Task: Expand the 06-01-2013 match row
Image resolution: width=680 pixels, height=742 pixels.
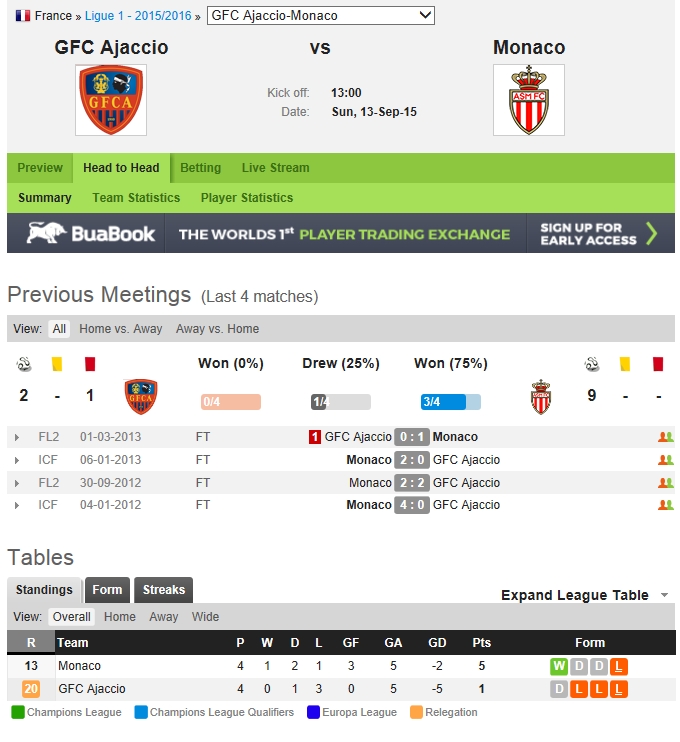Action: pyautogui.click(x=17, y=460)
